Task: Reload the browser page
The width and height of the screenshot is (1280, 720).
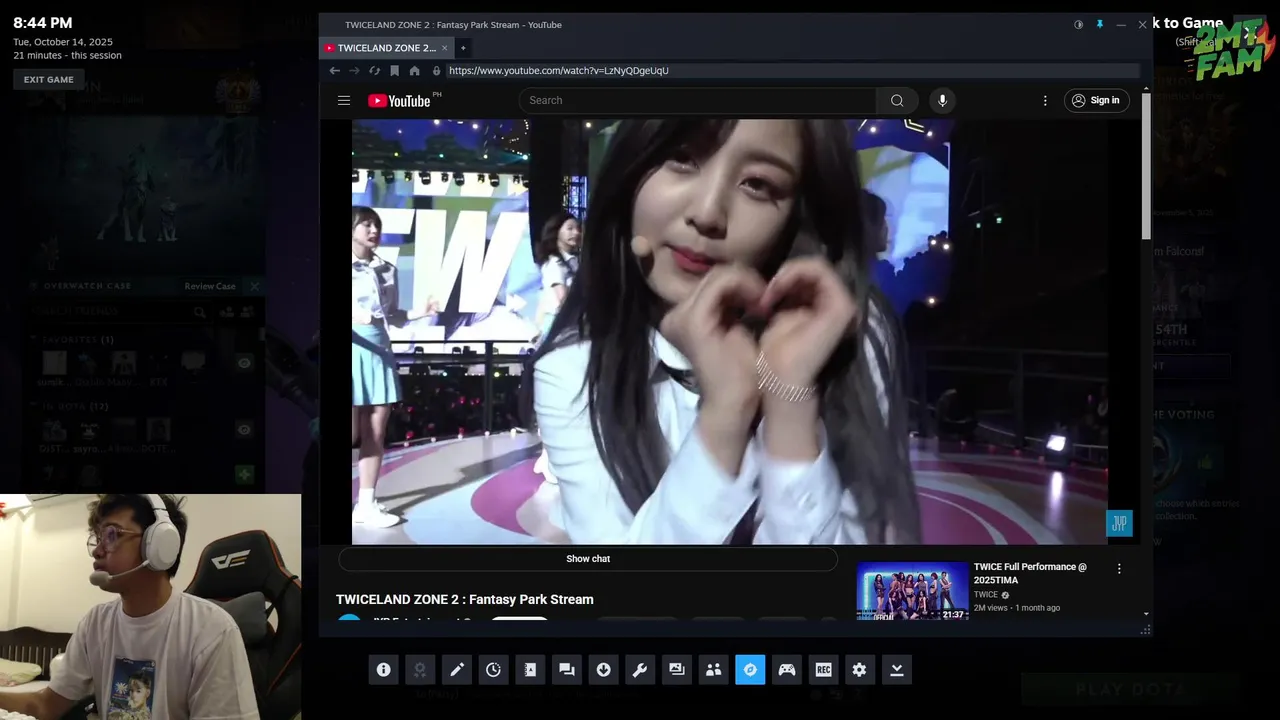Action: click(x=374, y=71)
